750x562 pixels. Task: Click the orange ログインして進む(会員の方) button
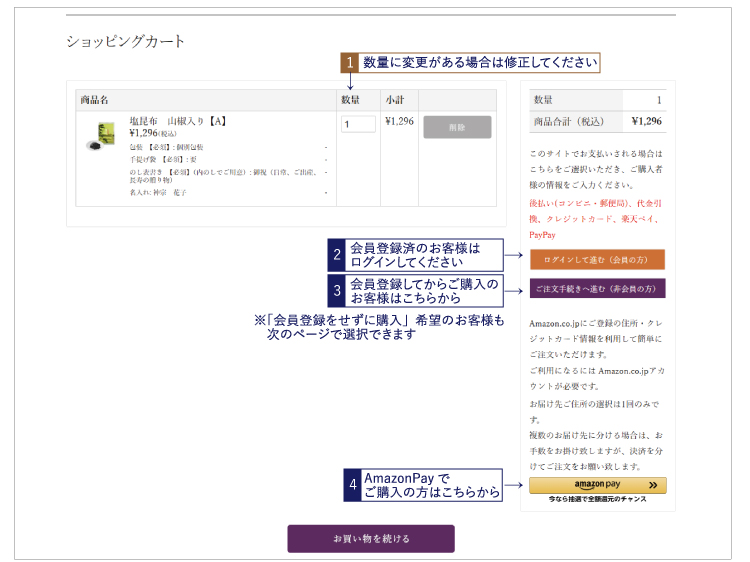click(x=597, y=259)
